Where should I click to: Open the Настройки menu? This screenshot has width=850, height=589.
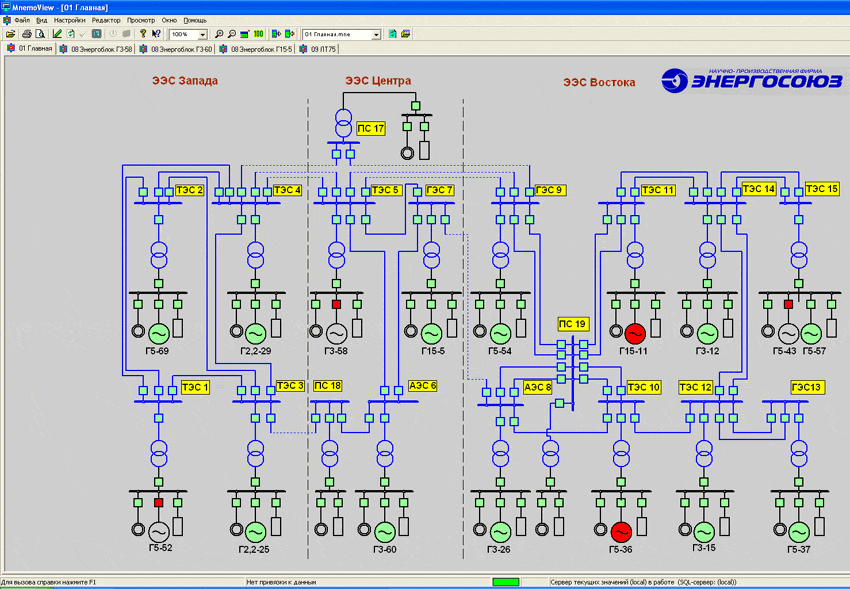point(69,20)
